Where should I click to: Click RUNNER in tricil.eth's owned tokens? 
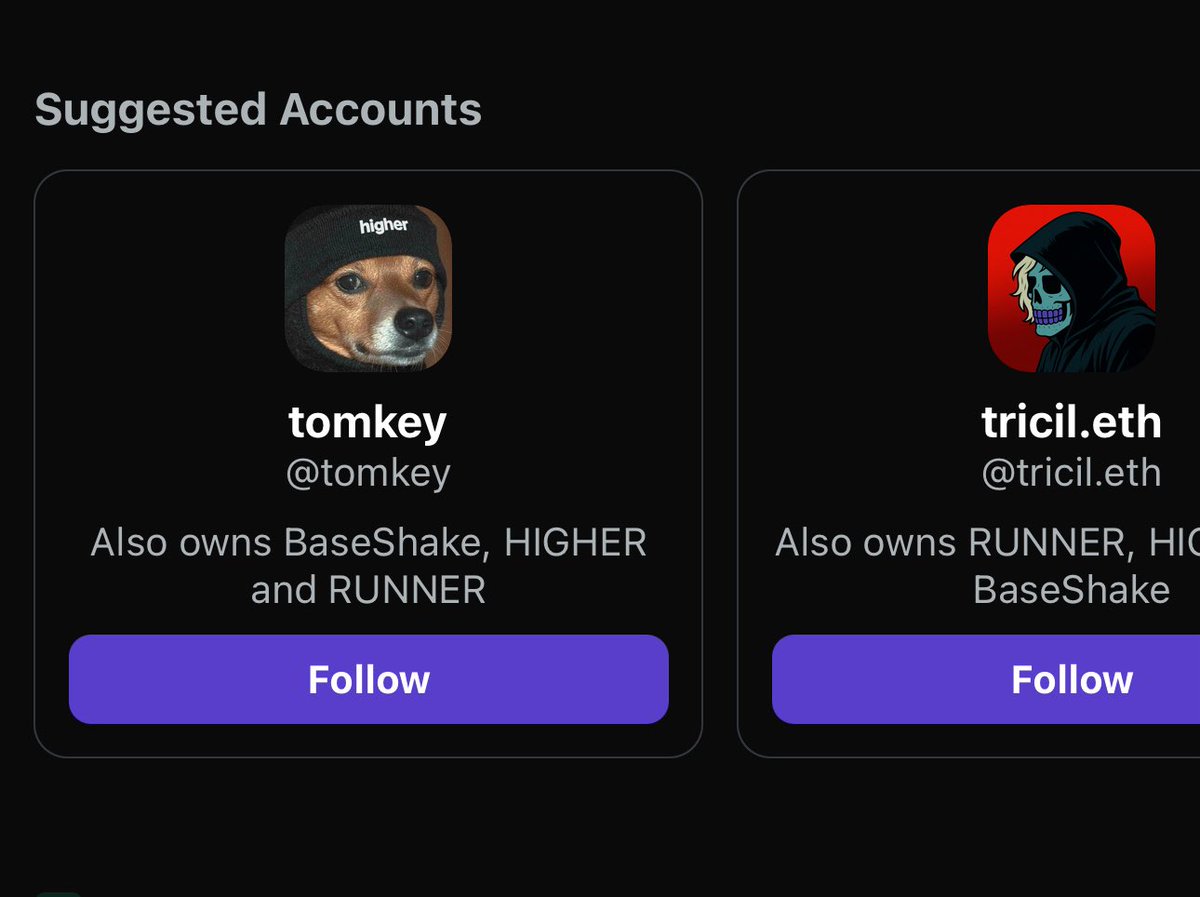pos(1046,543)
